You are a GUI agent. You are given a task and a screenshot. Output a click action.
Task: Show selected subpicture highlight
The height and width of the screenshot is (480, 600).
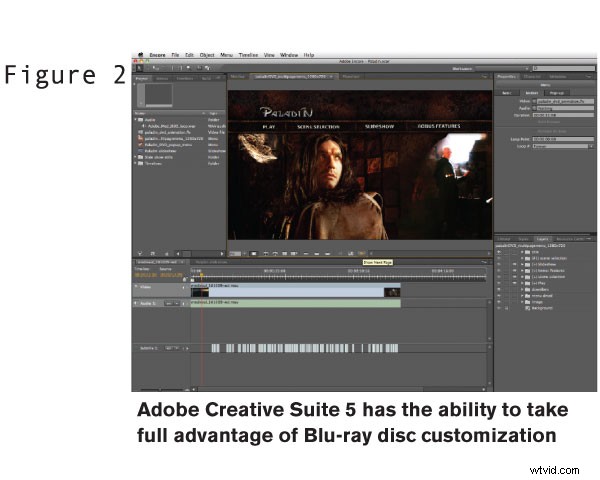click(x=316, y=253)
